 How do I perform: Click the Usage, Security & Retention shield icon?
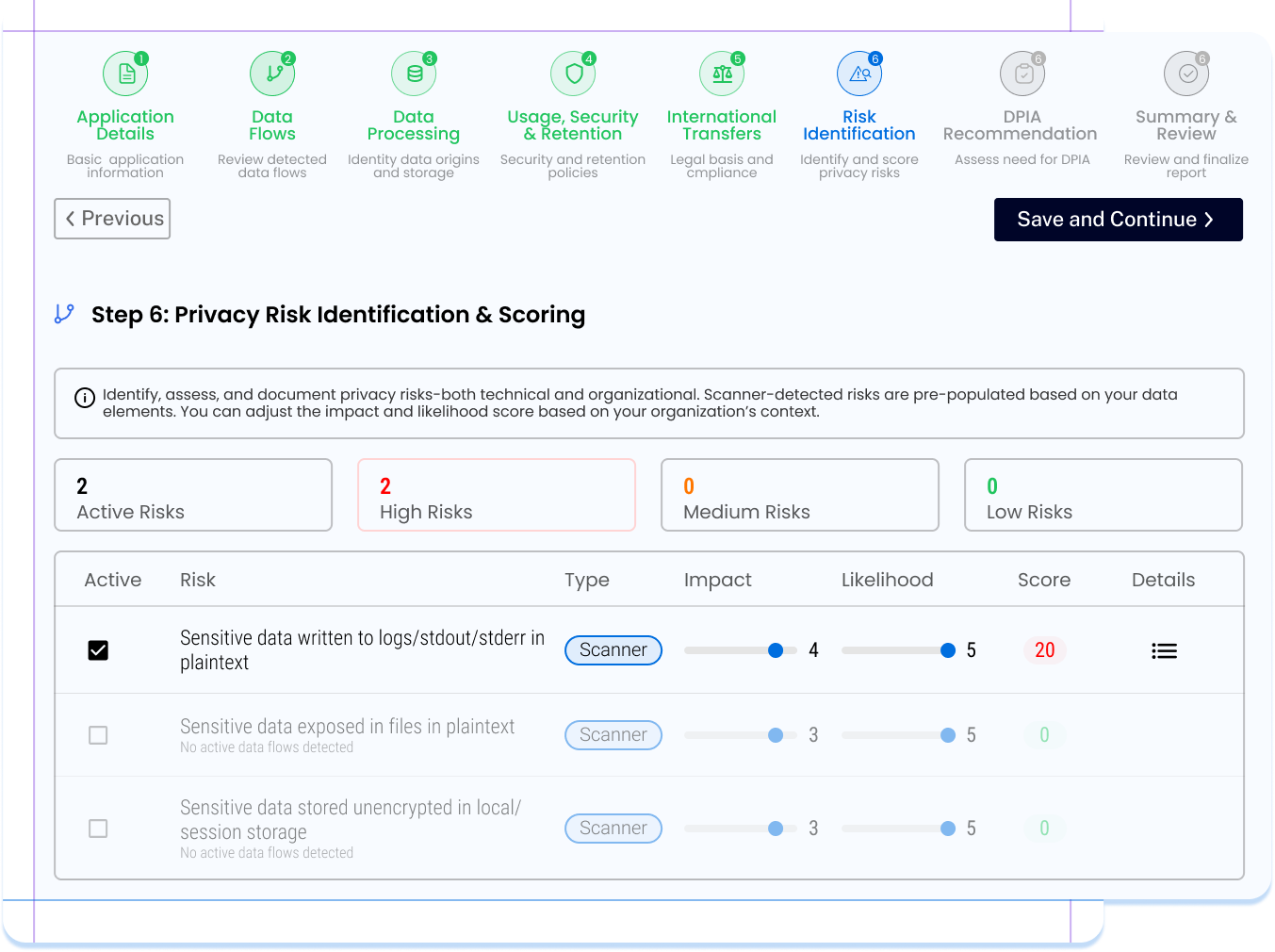(573, 74)
